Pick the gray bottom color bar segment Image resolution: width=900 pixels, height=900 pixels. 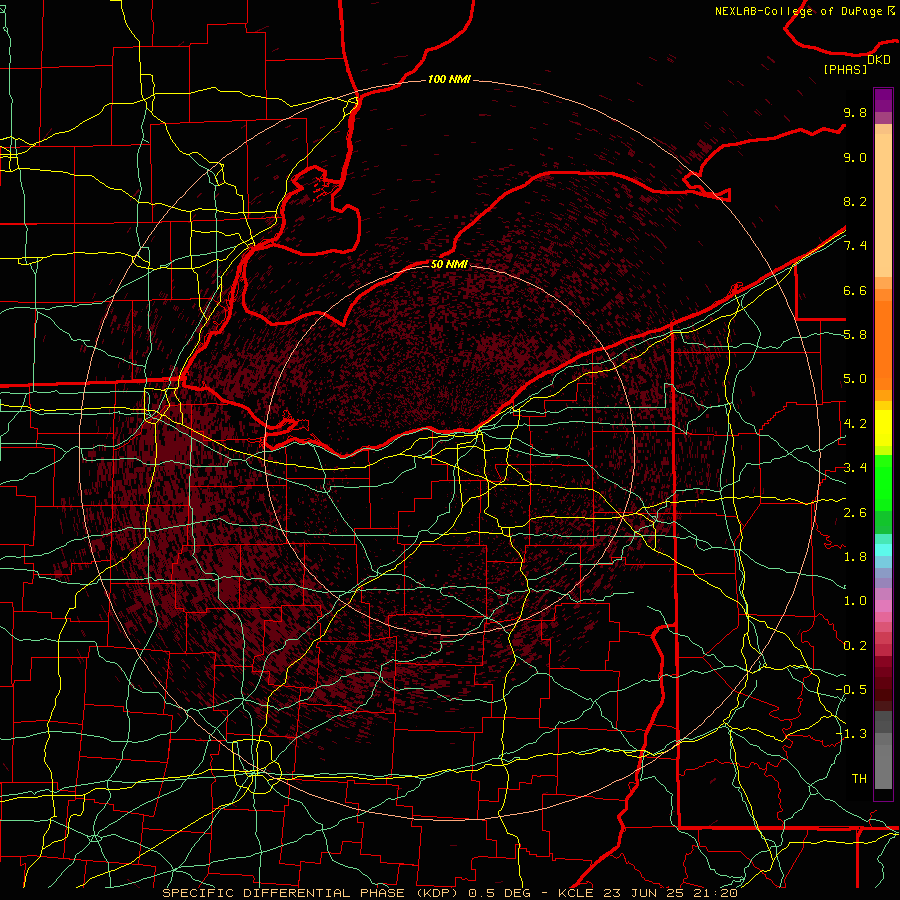(x=883, y=766)
